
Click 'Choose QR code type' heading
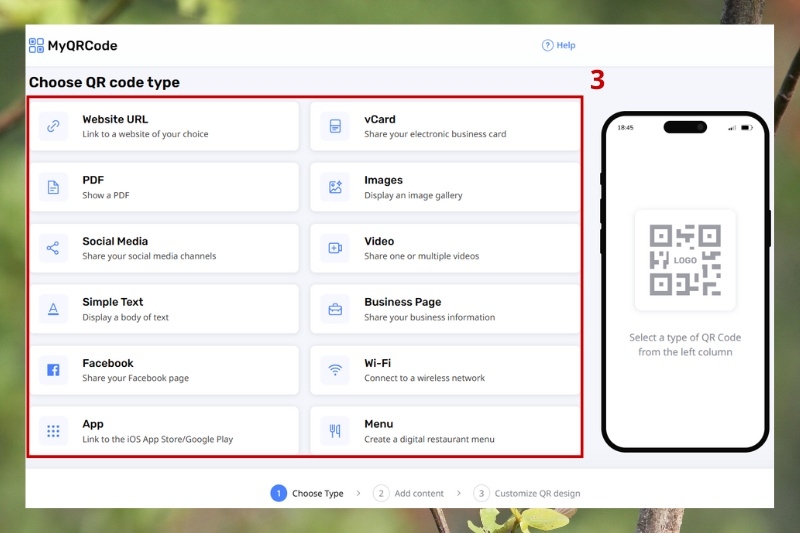(104, 83)
